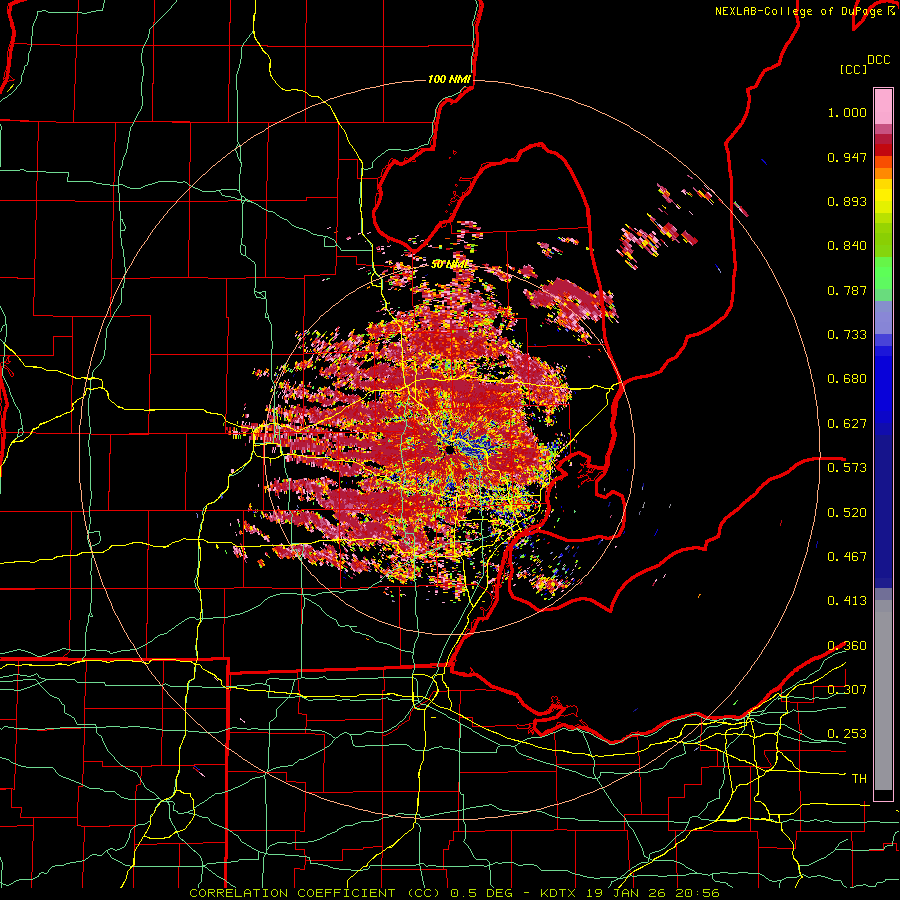Click the KDTX radar site center dot

tap(449, 449)
